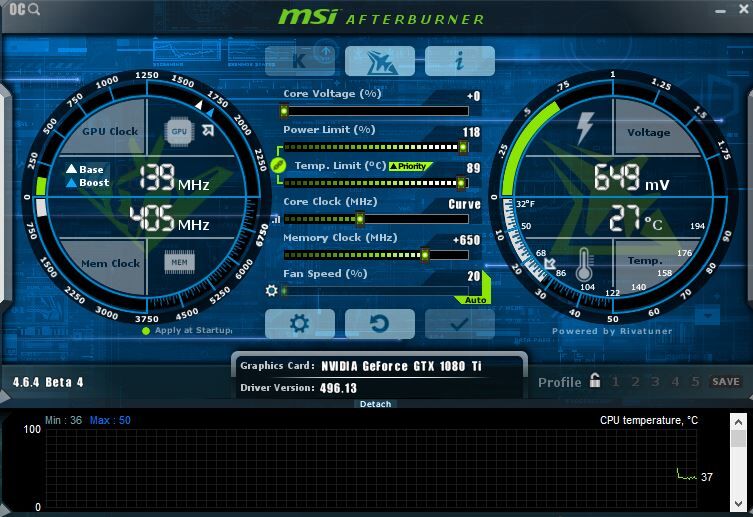Select profile slot 2

[635, 382]
